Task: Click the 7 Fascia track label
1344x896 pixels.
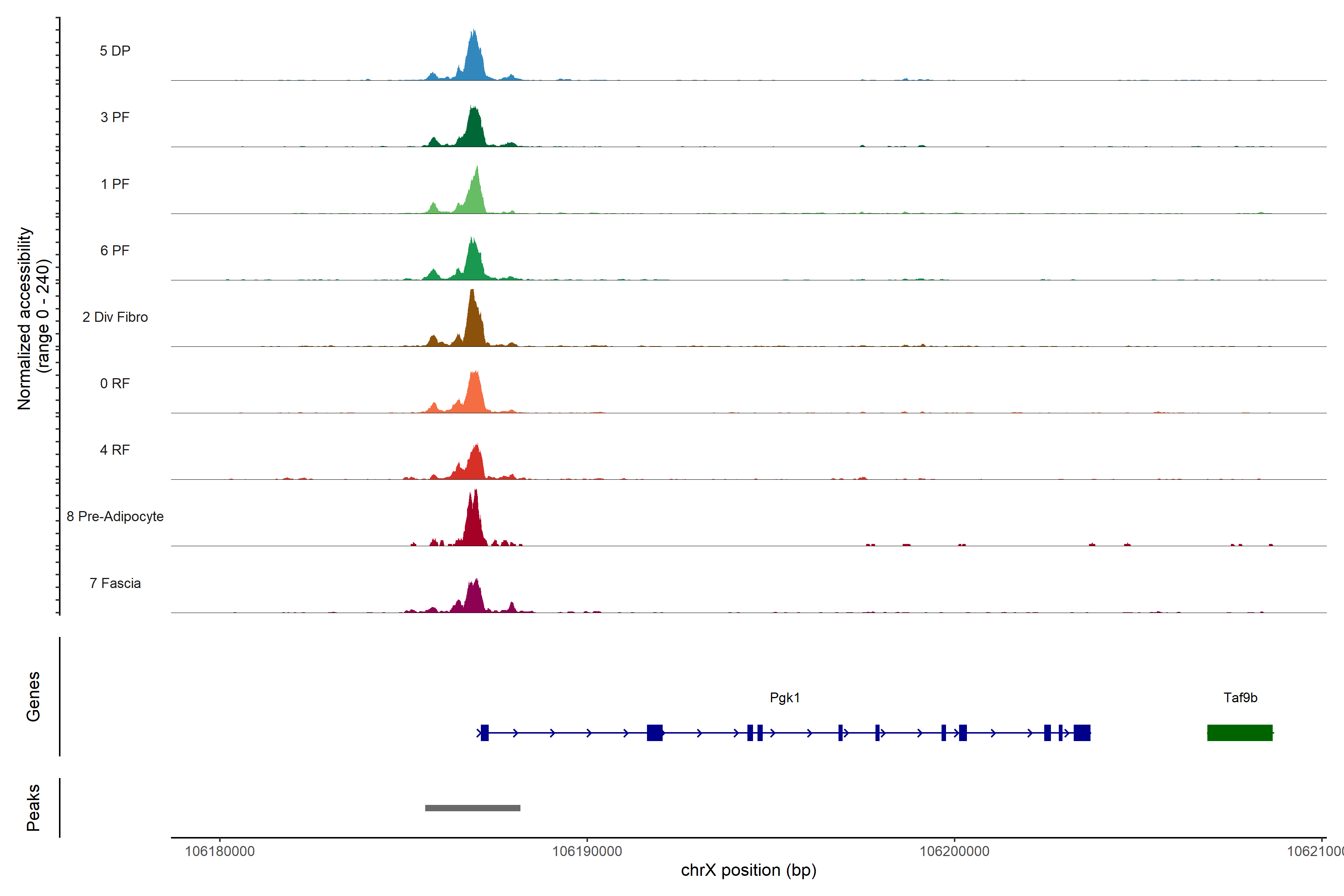Action: [115, 583]
